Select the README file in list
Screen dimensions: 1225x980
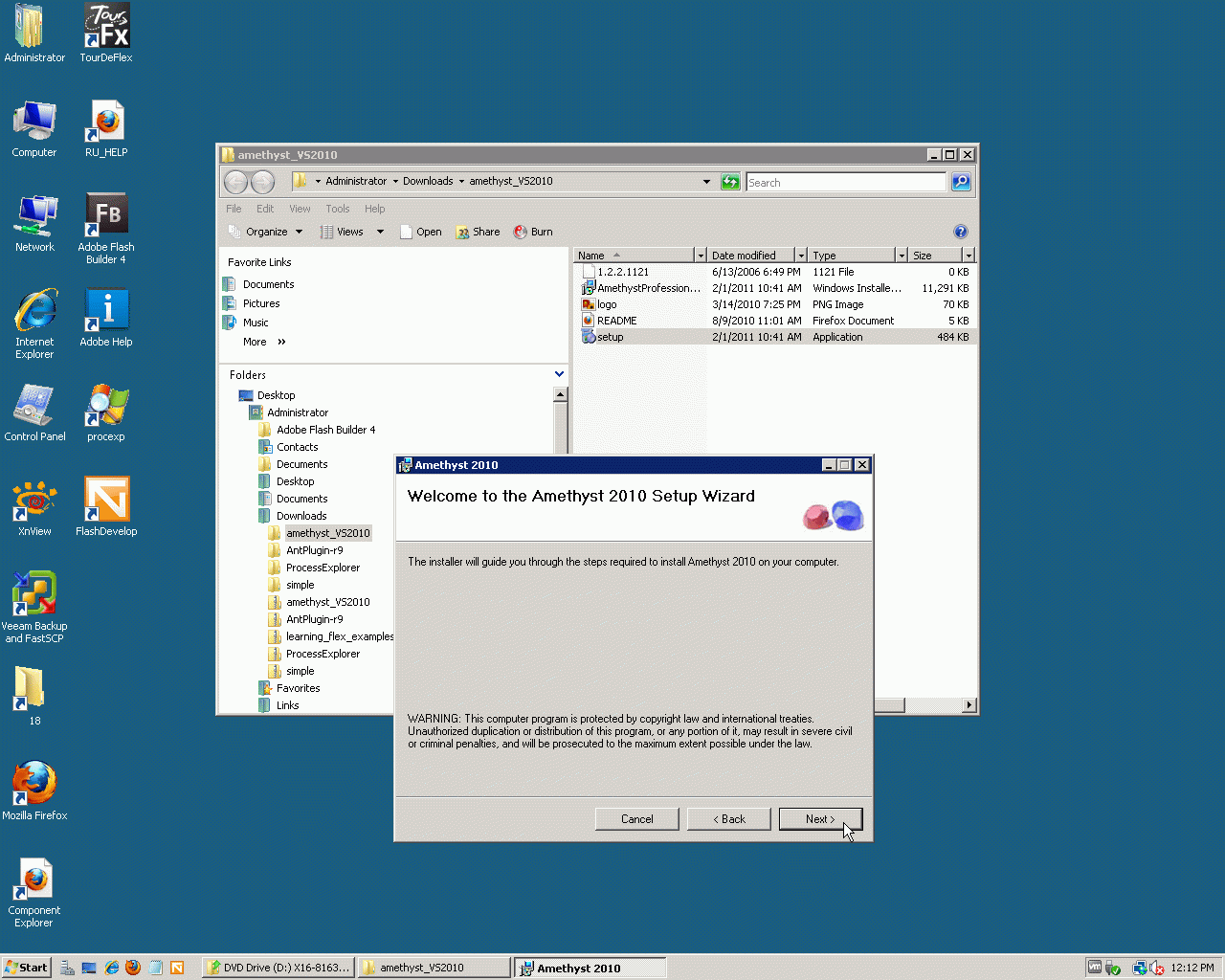(x=775, y=321)
